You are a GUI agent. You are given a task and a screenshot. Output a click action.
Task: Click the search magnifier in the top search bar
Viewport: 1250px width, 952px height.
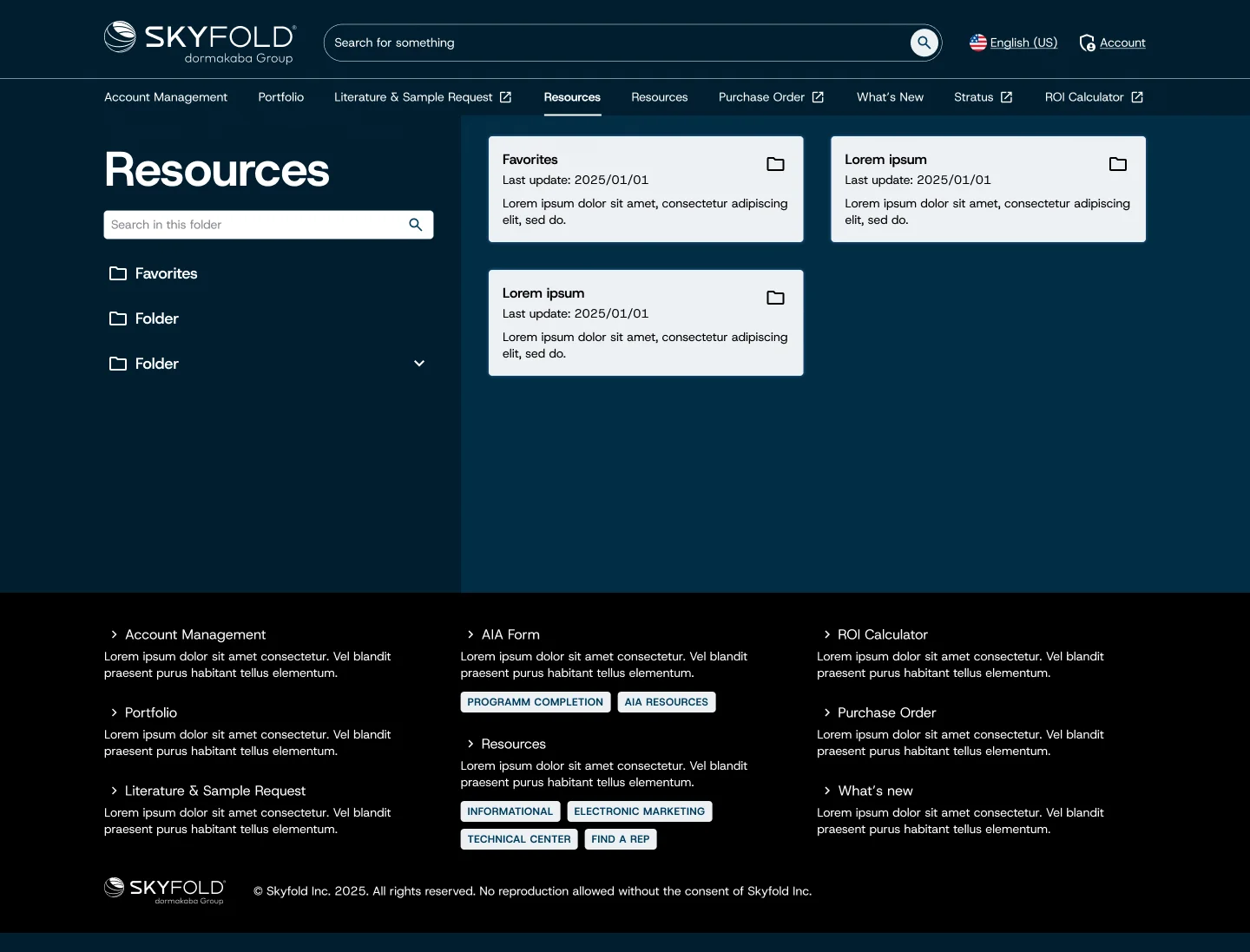coord(924,43)
